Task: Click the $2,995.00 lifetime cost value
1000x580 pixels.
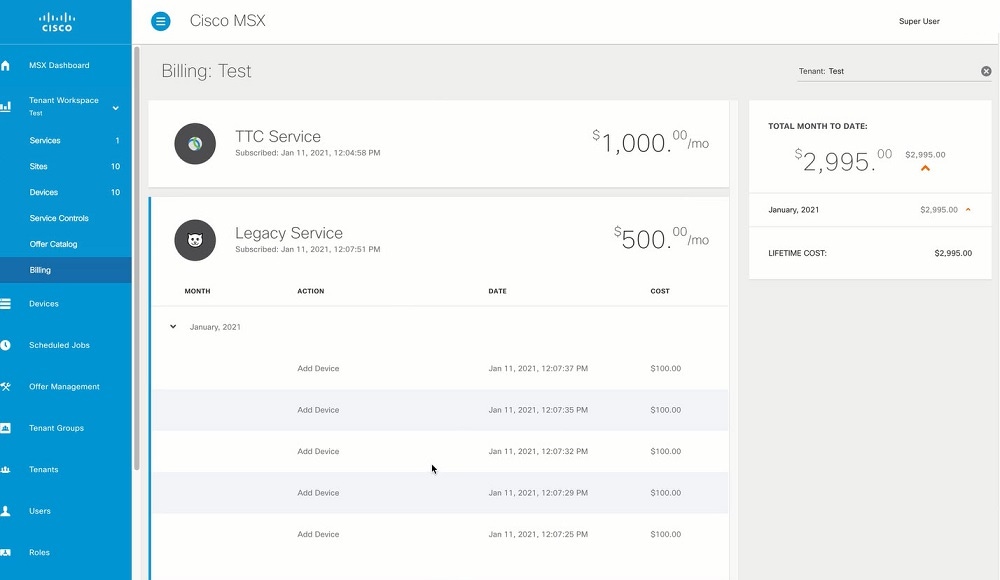Action: [x=953, y=253]
